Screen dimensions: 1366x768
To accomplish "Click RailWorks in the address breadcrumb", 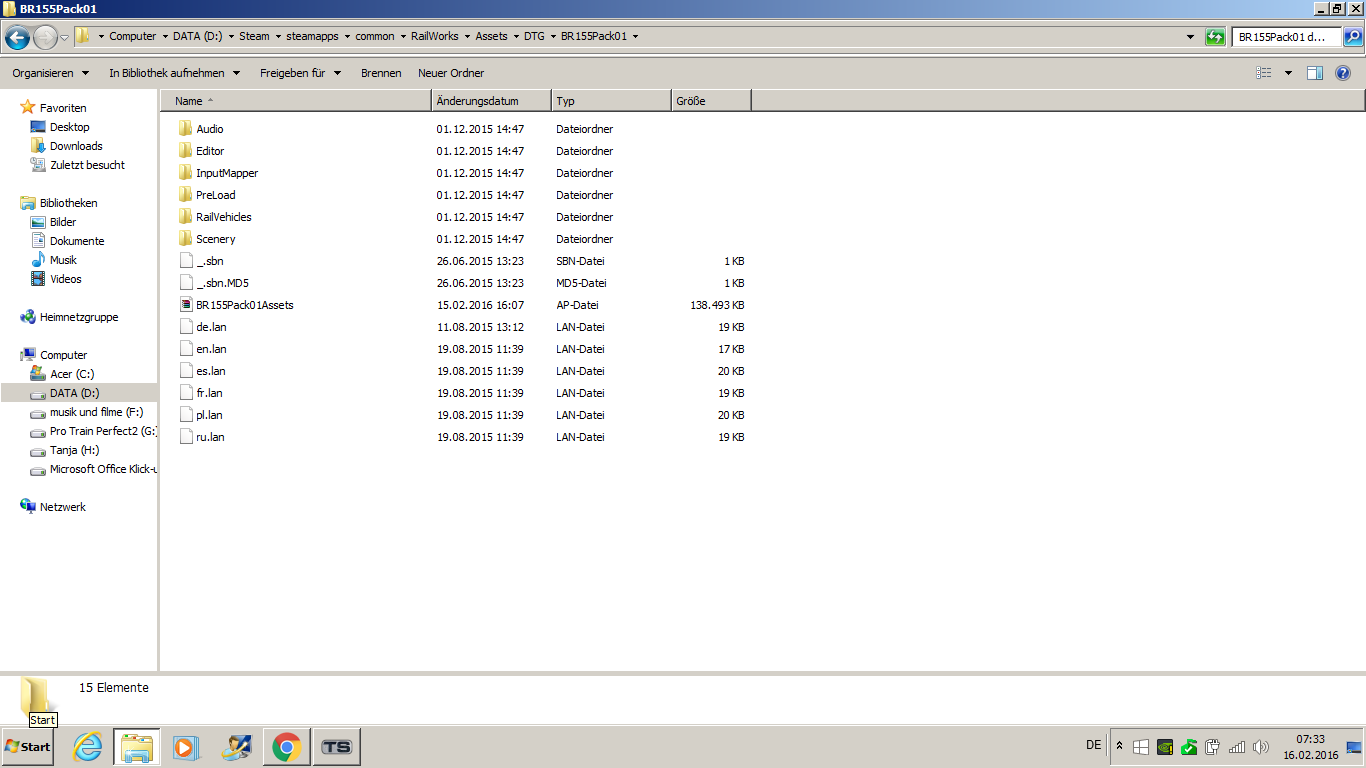I will 435,36.
